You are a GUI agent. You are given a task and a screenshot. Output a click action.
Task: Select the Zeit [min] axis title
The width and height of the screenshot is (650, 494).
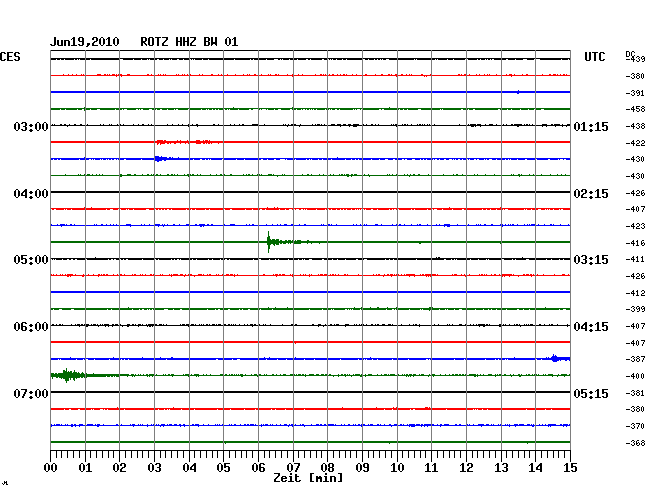[308, 478]
